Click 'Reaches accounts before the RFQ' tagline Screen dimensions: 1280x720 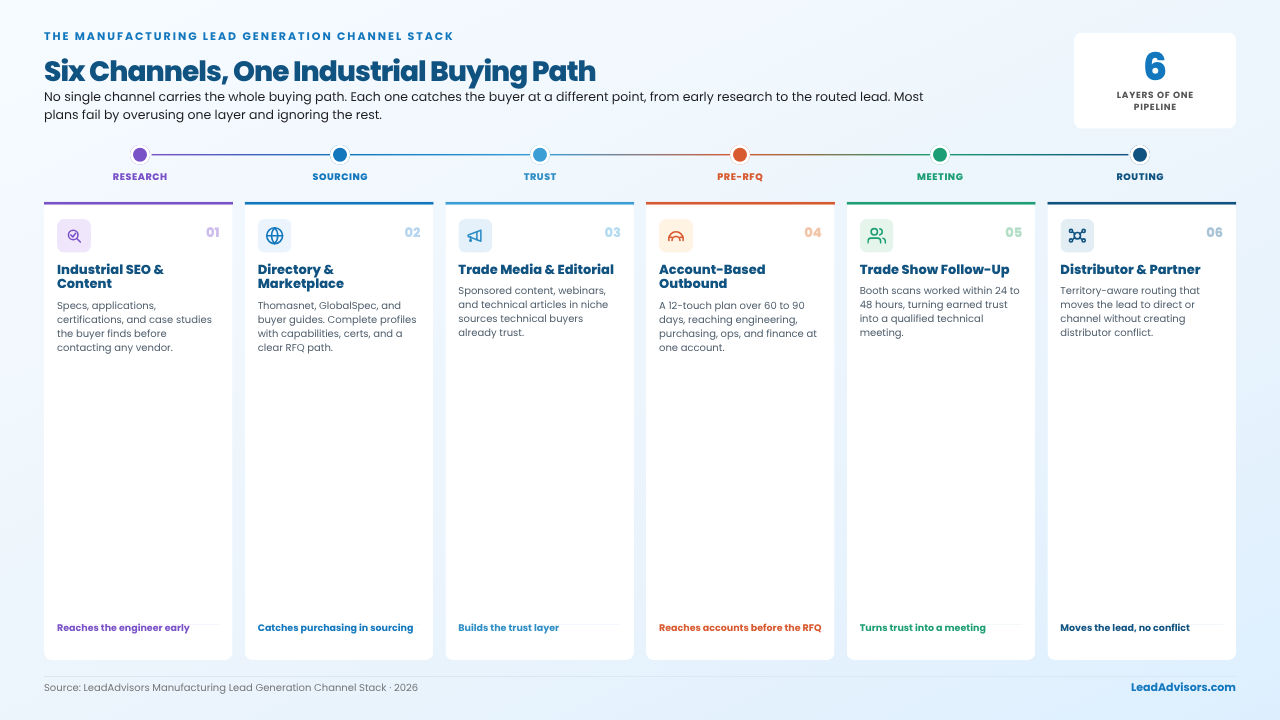(740, 628)
